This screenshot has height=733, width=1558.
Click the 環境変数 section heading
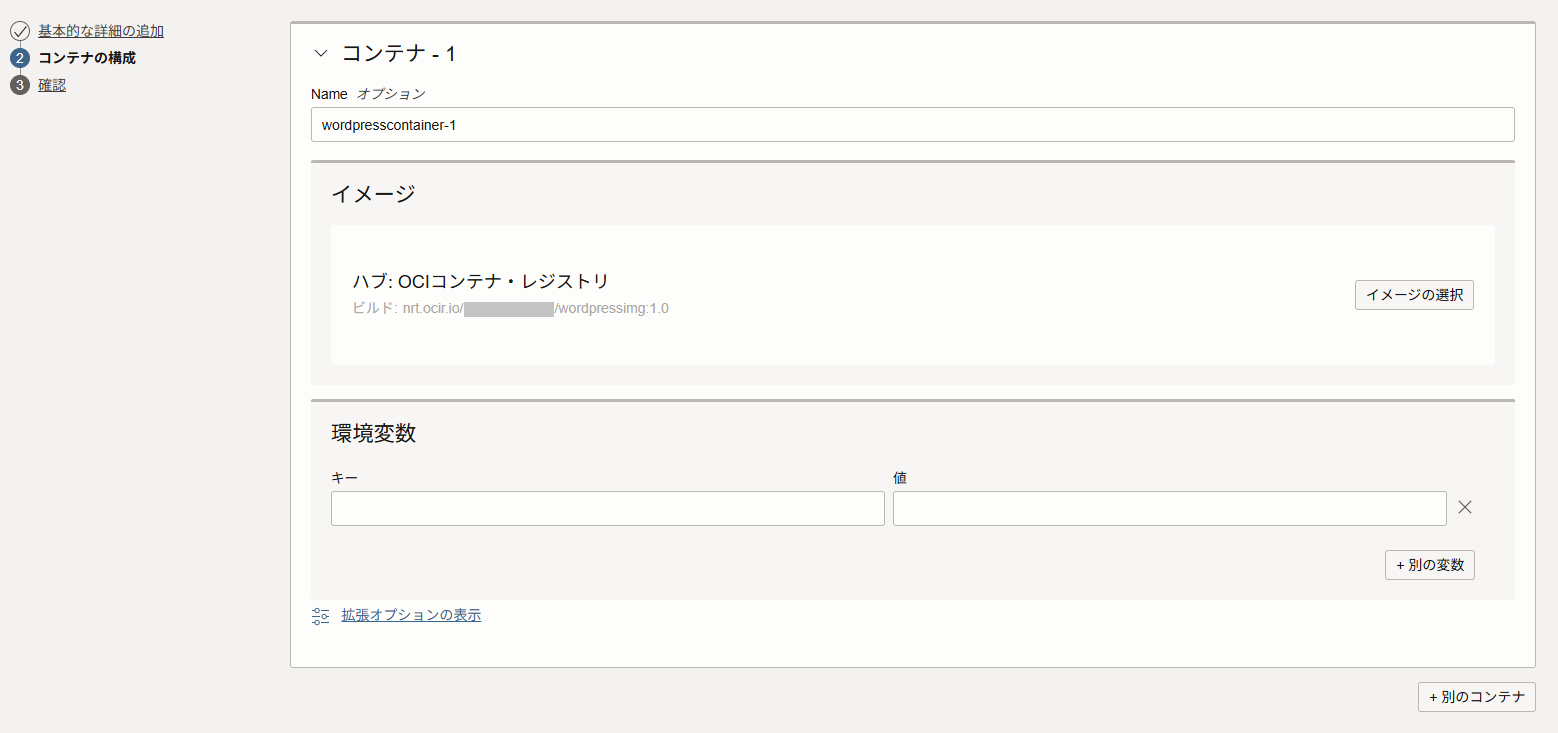coord(374,434)
